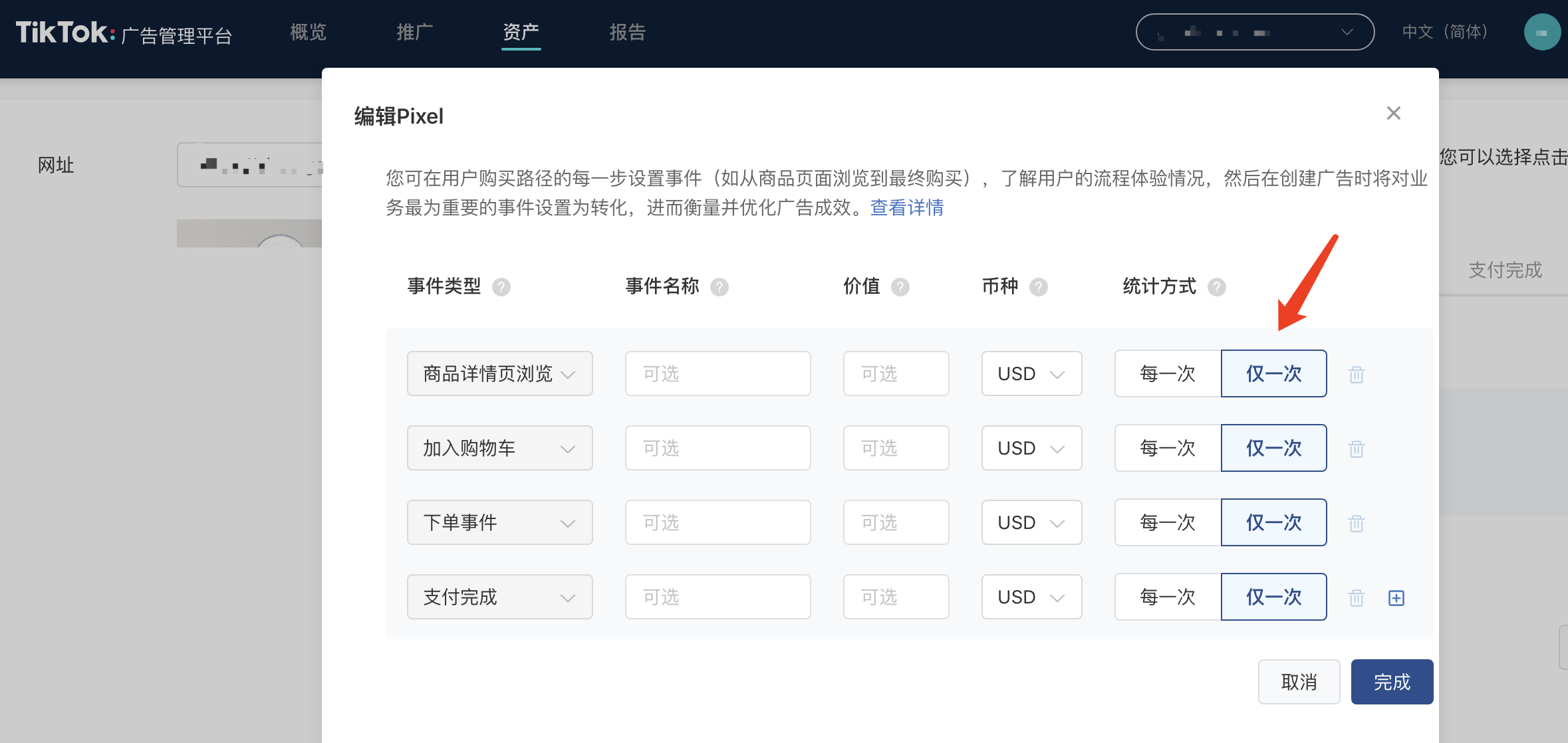This screenshot has height=743, width=1568.
Task: Select 每一次 for 商品详情页浏览 row
Action: pyautogui.click(x=1168, y=373)
